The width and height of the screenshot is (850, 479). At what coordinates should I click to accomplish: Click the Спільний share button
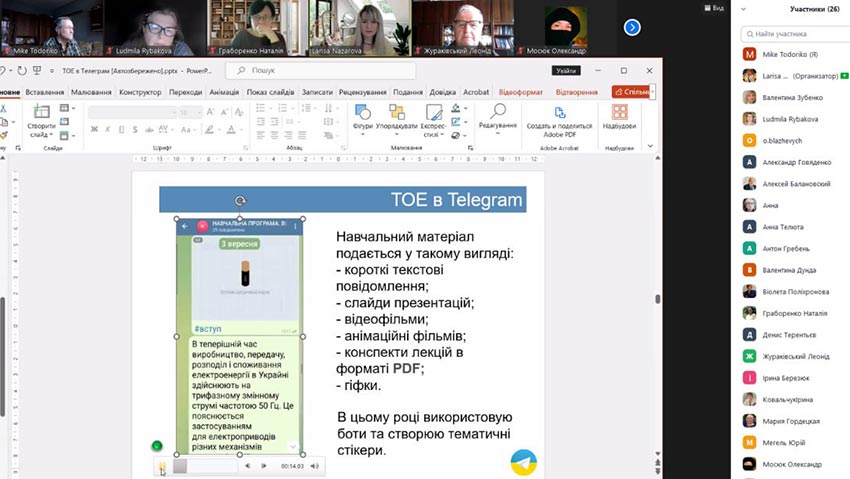tap(631, 92)
